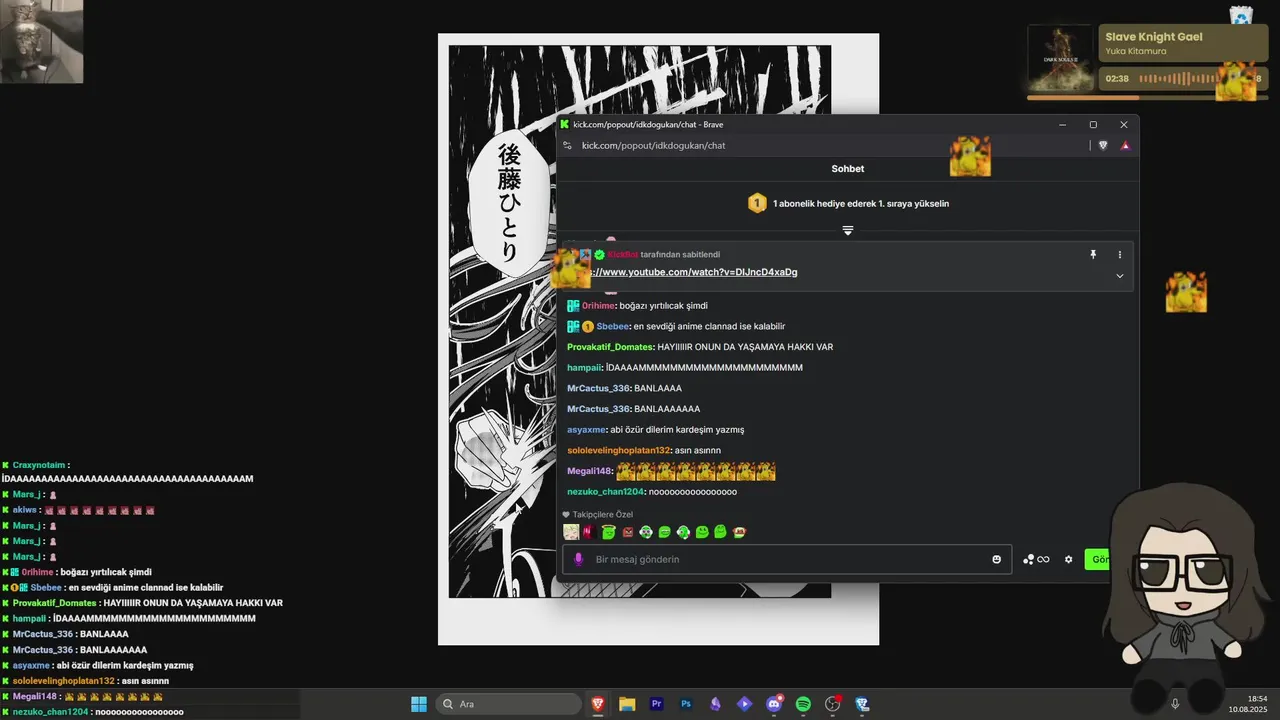Click Brave Shields icon in chat window
The image size is (1280, 720).
[1103, 145]
